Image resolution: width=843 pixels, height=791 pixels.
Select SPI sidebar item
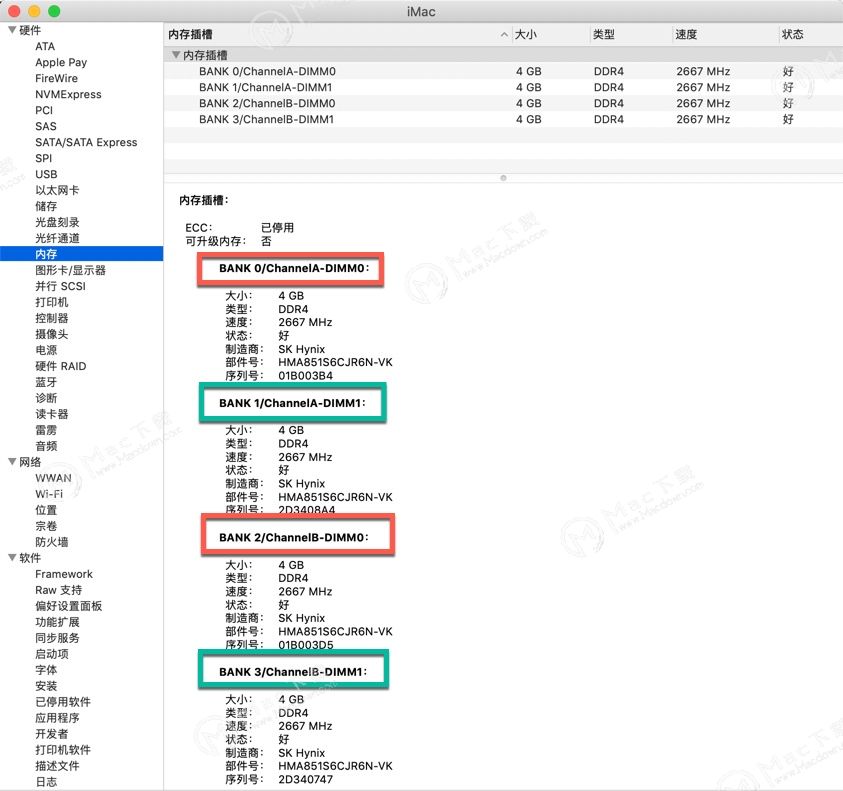tap(44, 158)
